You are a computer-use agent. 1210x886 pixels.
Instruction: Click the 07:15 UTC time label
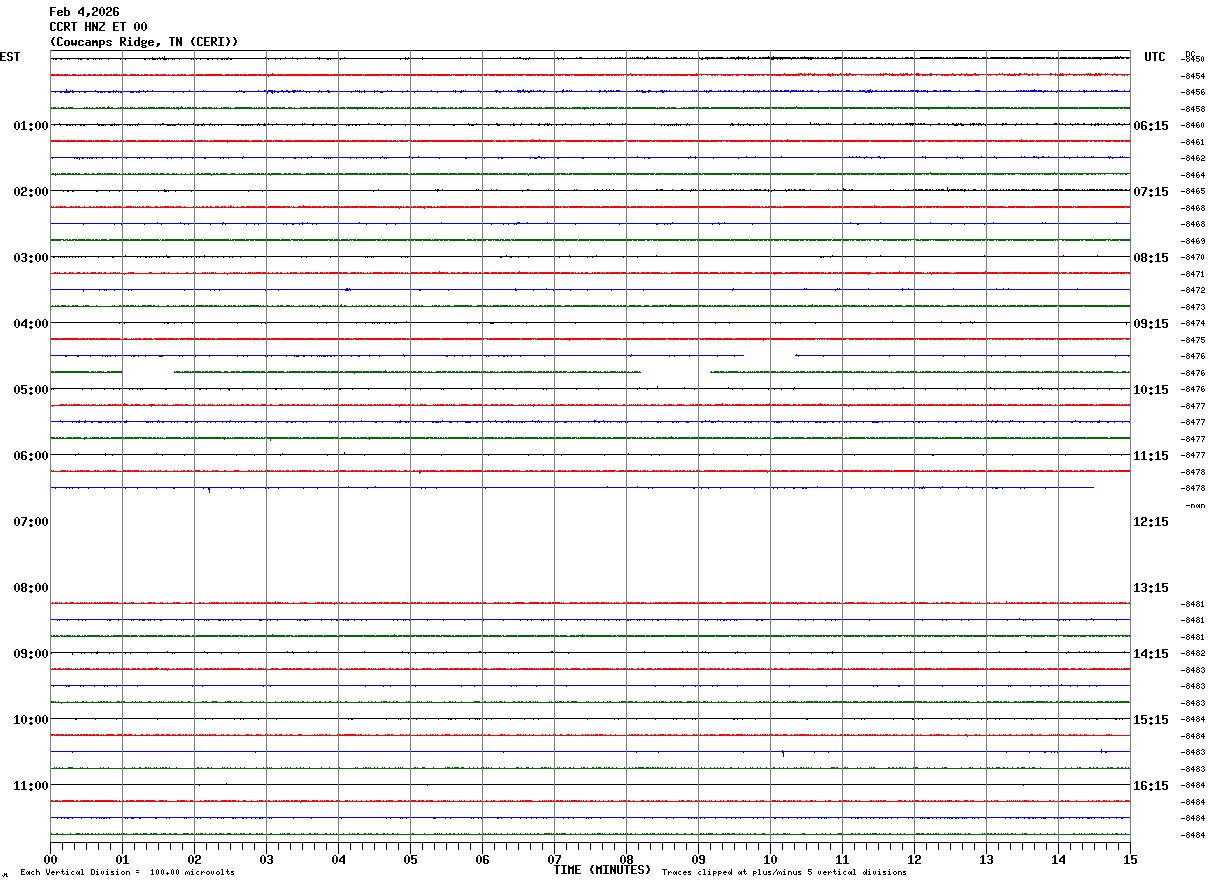click(1151, 192)
